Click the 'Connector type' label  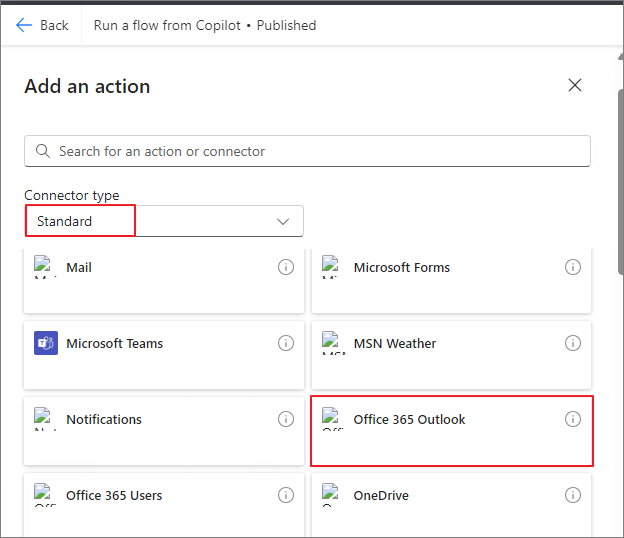coord(72,195)
